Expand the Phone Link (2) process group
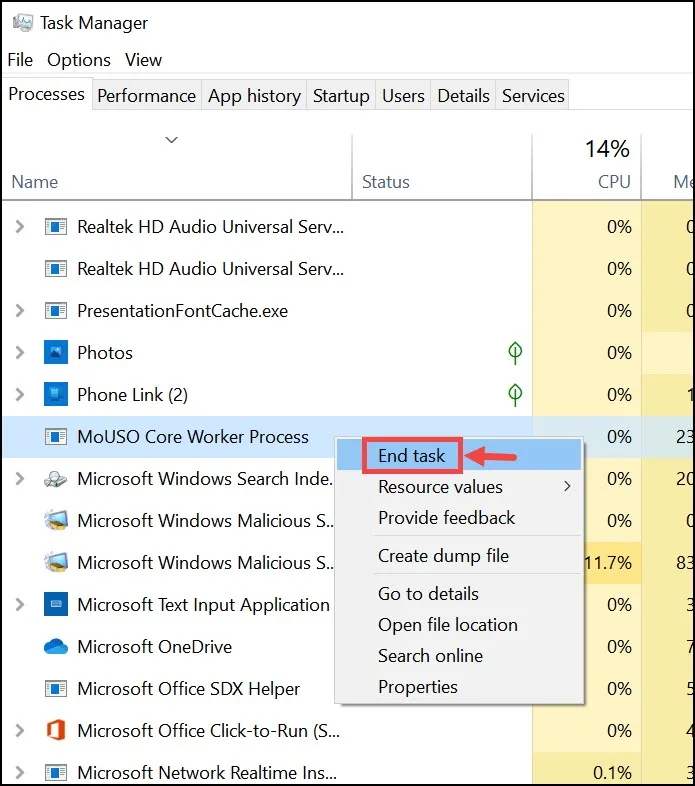 click(x=20, y=395)
